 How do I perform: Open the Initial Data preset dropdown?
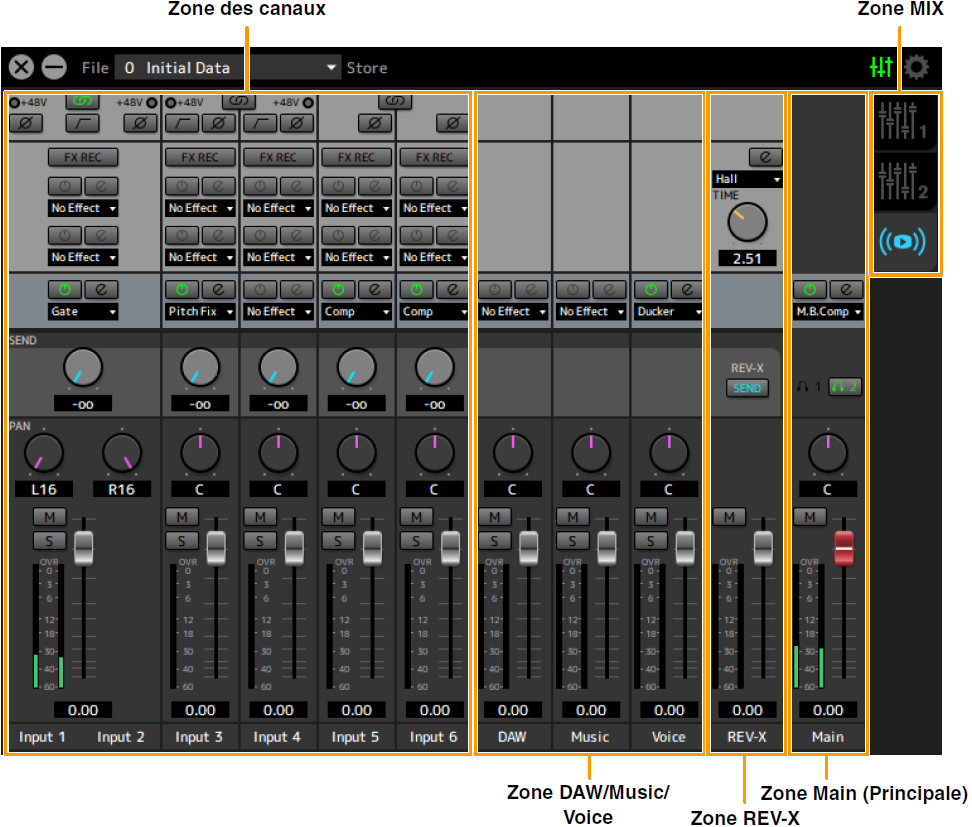click(x=228, y=68)
